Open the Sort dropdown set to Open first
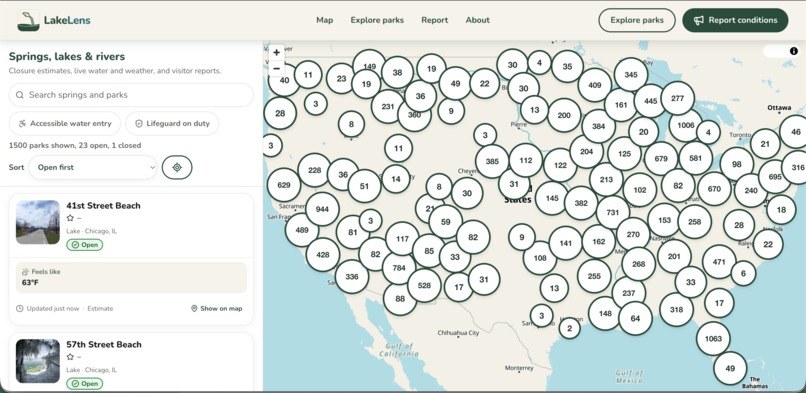The image size is (806, 393). 93,167
